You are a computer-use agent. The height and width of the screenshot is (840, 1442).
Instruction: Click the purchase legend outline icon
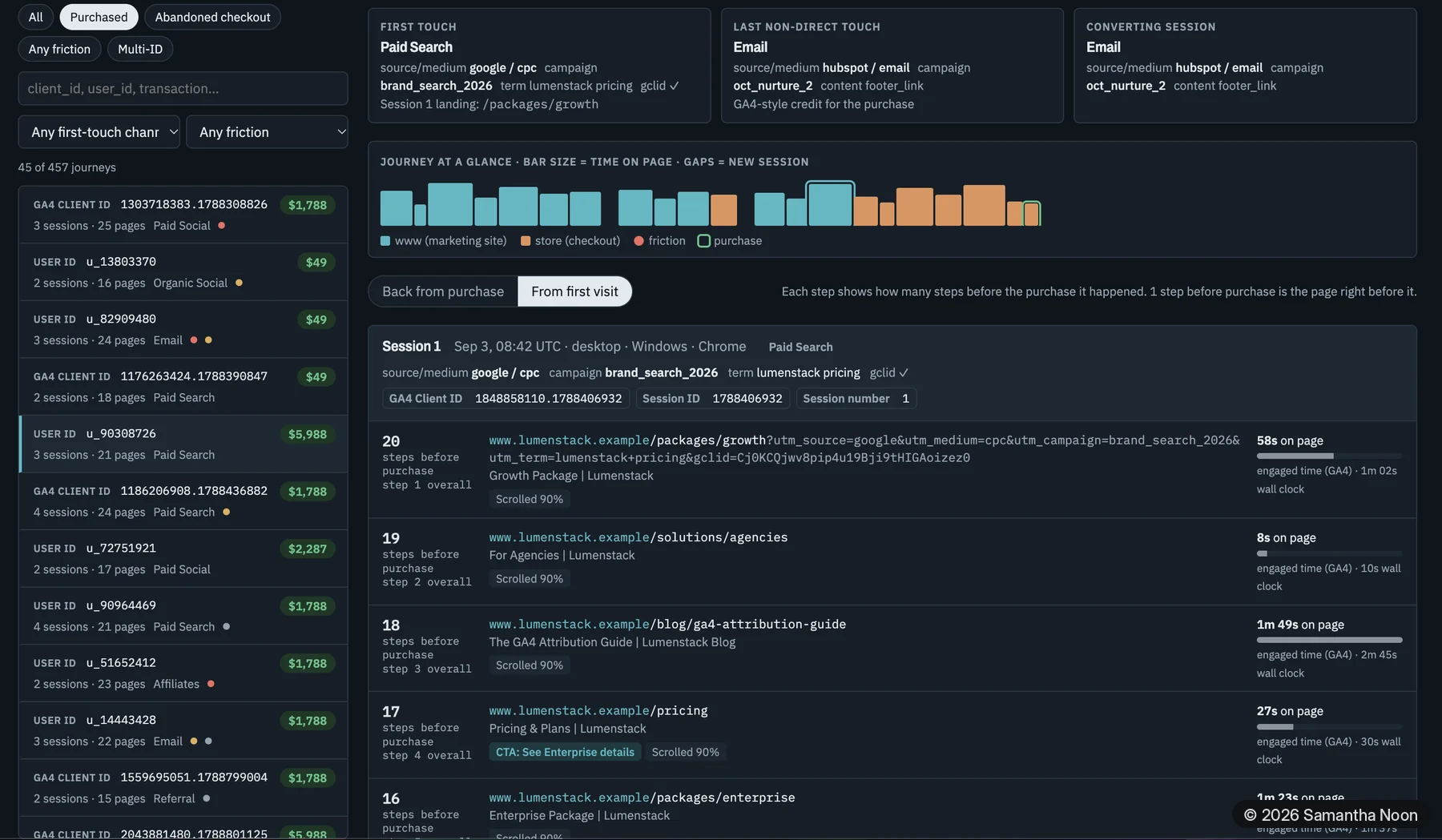[703, 241]
